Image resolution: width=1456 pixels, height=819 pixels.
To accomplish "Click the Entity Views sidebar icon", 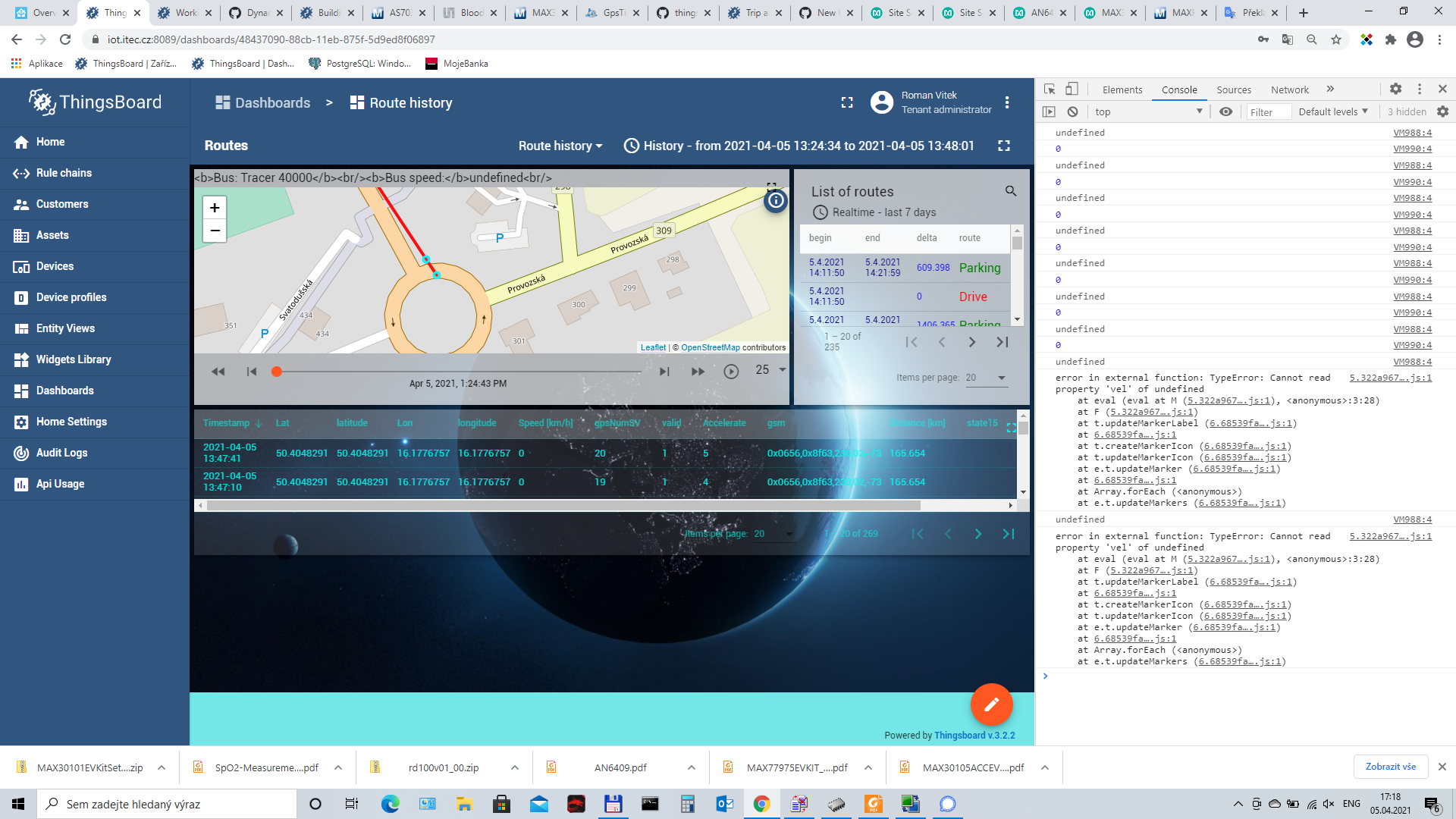I will click(21, 329).
